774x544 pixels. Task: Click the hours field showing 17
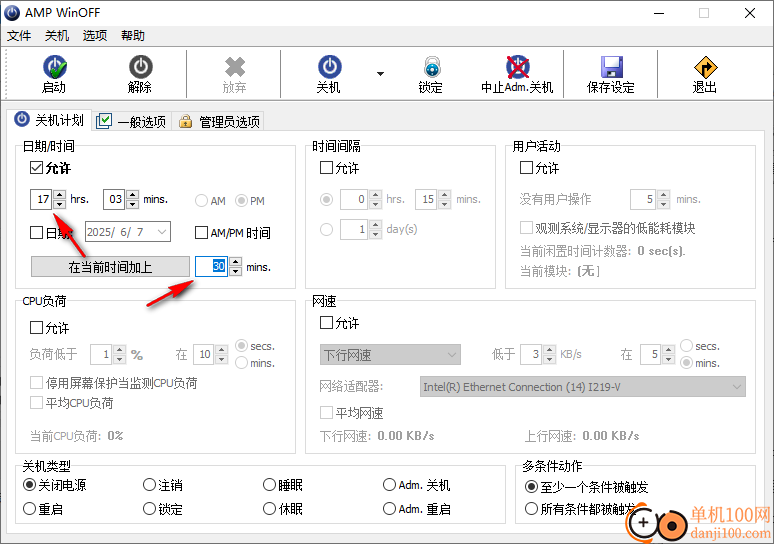tap(41, 199)
